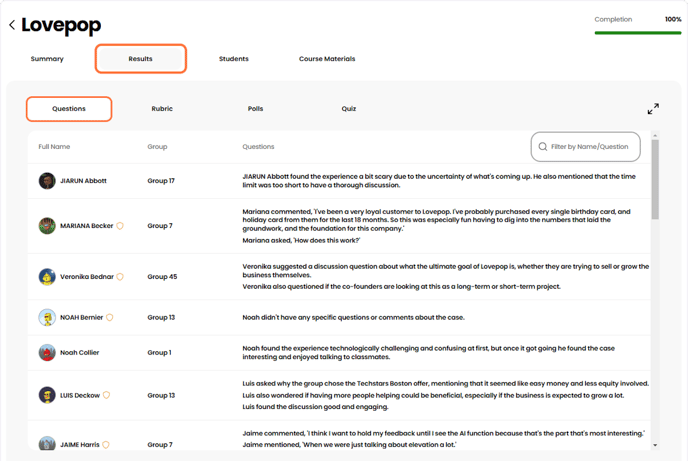Open Jiarun Abbott's avatar
The image size is (688, 461).
[x=47, y=181]
